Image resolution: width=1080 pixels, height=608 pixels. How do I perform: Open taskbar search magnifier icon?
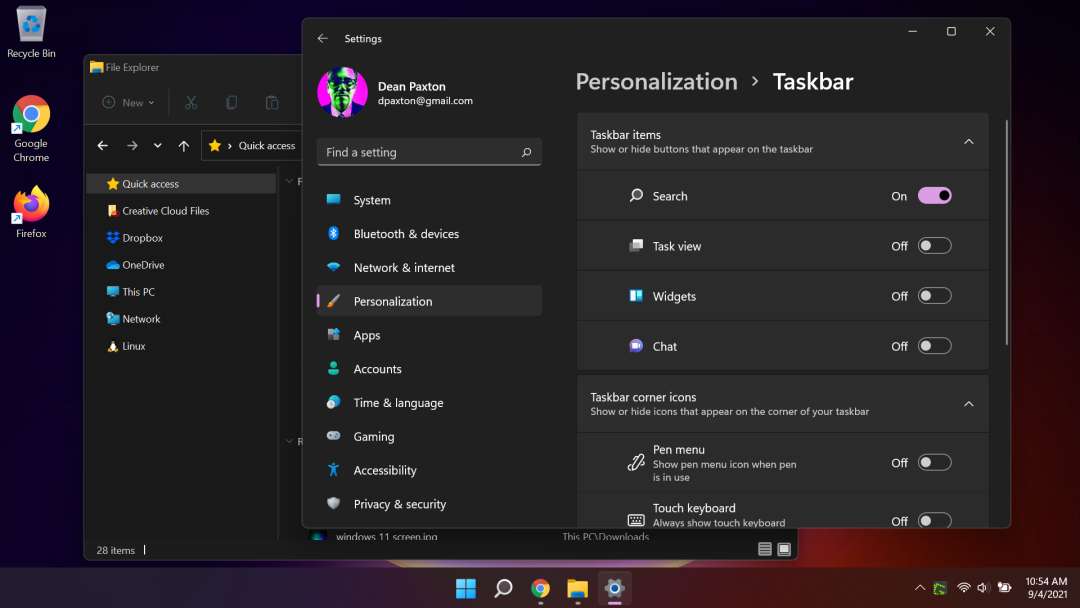coord(503,588)
